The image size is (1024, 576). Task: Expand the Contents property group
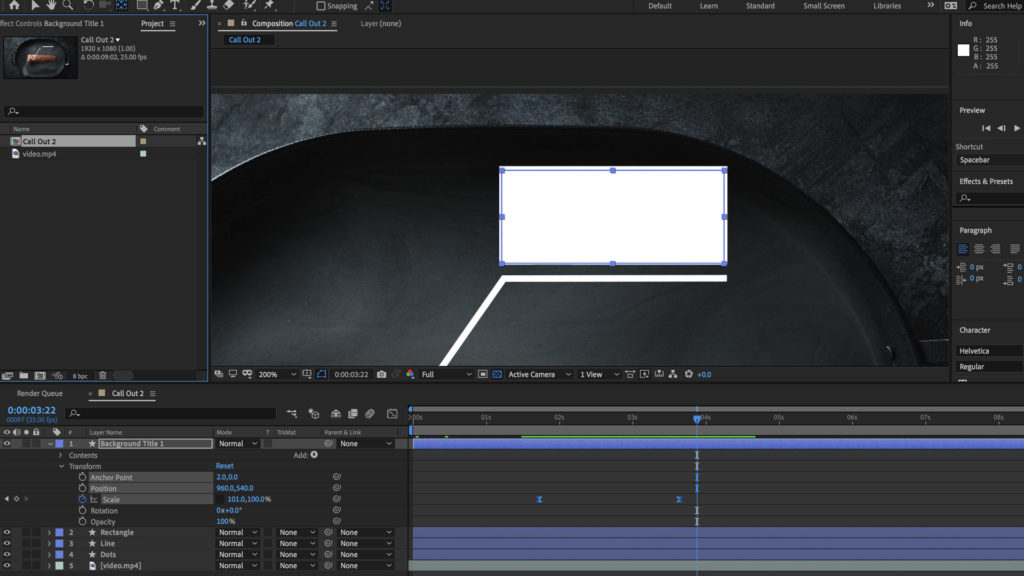tap(62, 455)
